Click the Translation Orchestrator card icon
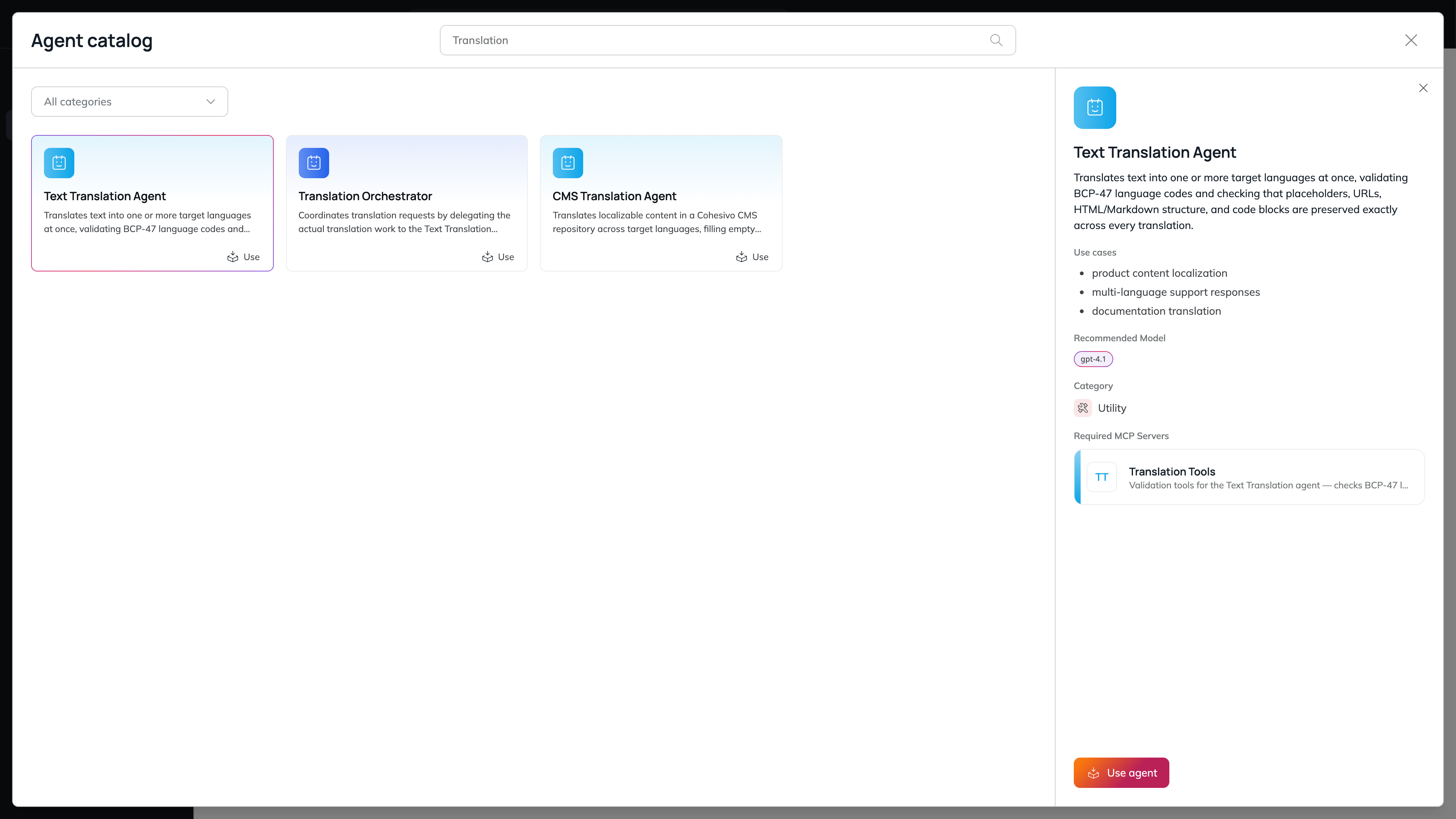The image size is (1456, 819). tap(314, 163)
